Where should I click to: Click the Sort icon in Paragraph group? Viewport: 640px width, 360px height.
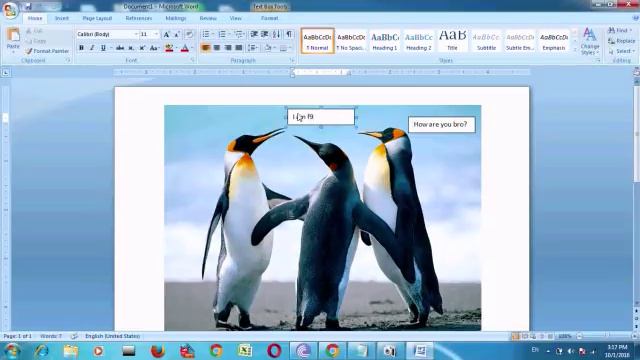coord(276,35)
